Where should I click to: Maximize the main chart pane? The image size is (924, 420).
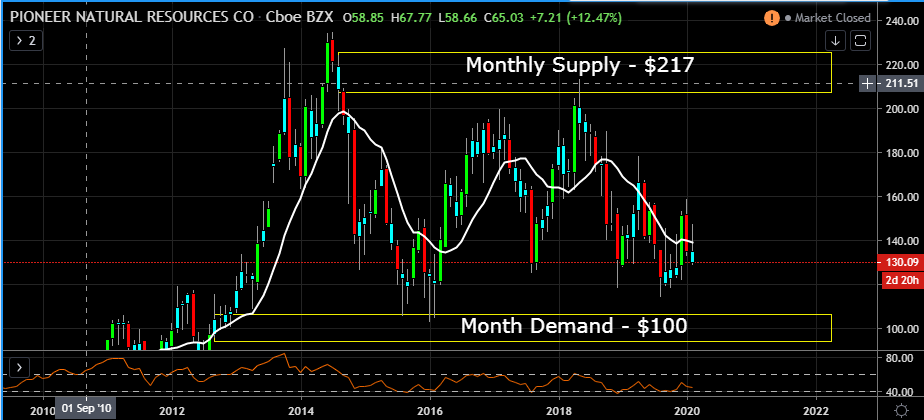click(x=860, y=41)
